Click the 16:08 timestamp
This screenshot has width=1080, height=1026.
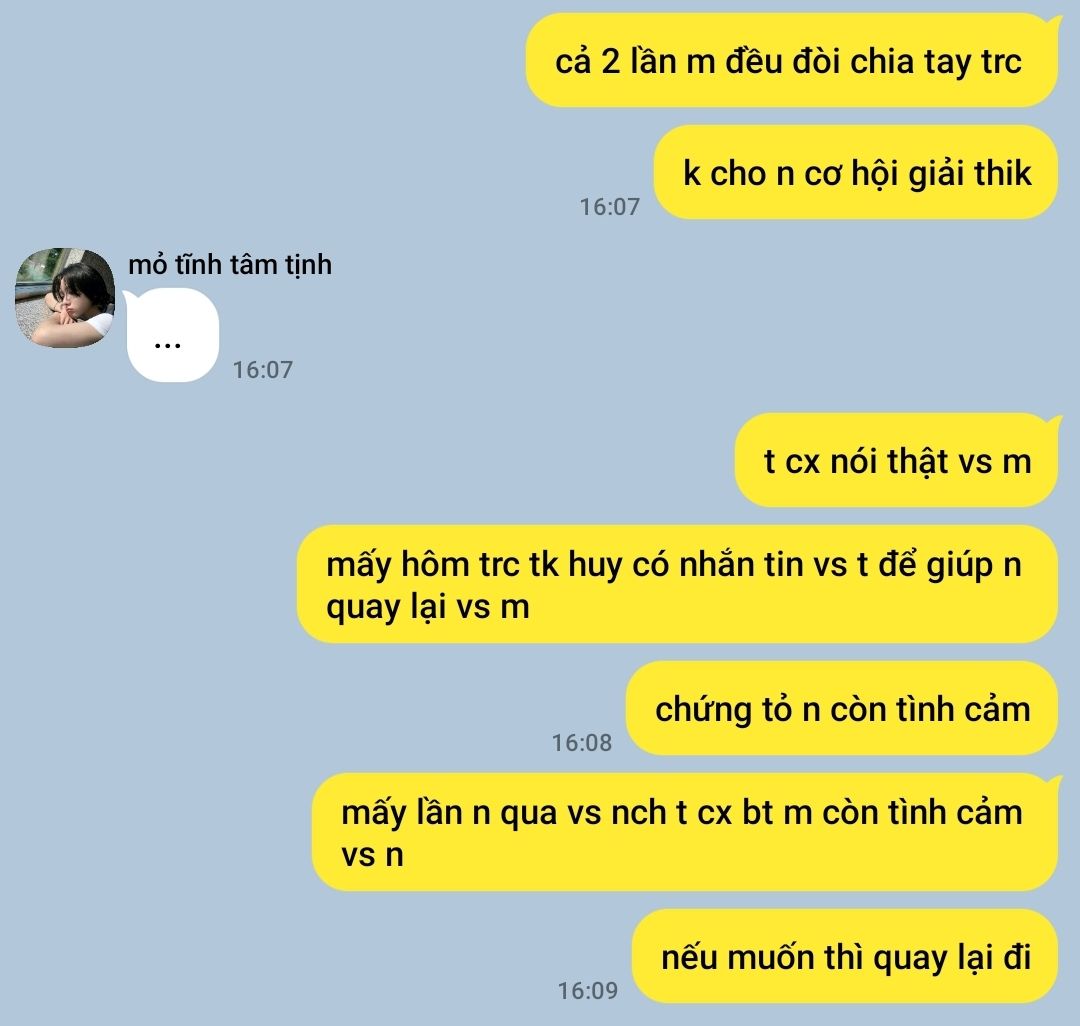pyautogui.click(x=581, y=742)
